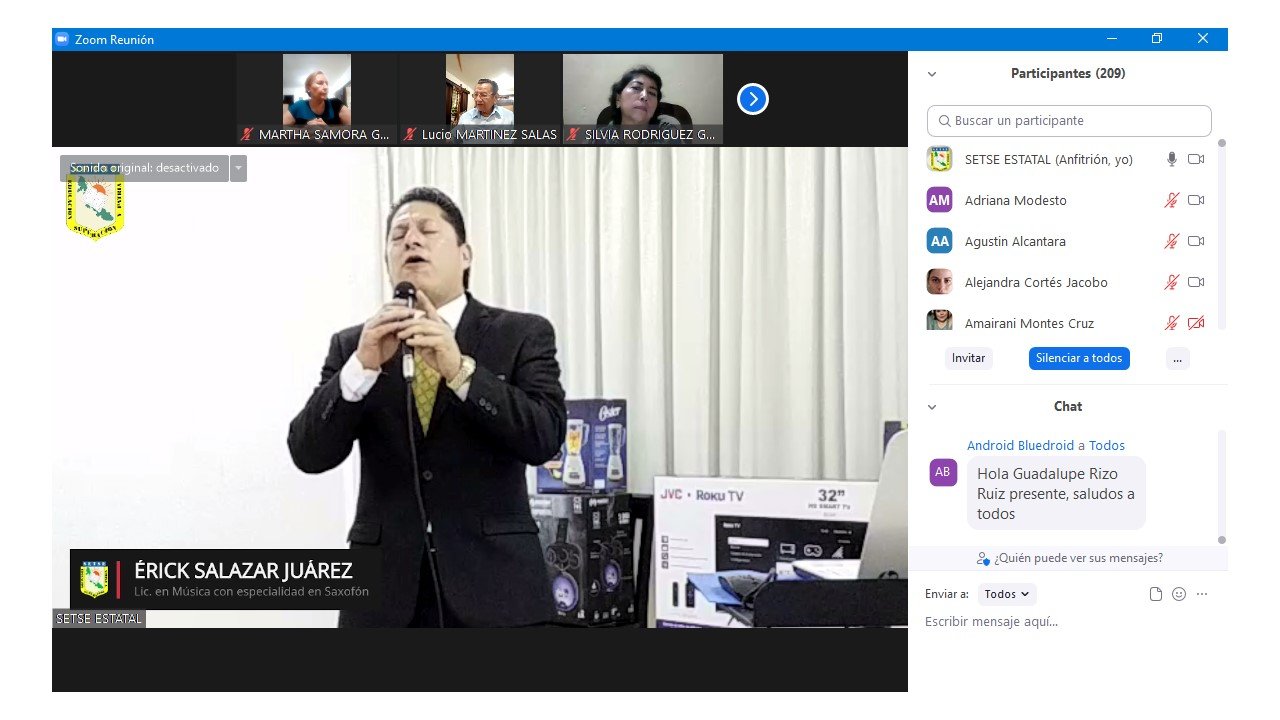Open the Sonido original dropdown arrow
1280x720 pixels.
click(238, 168)
